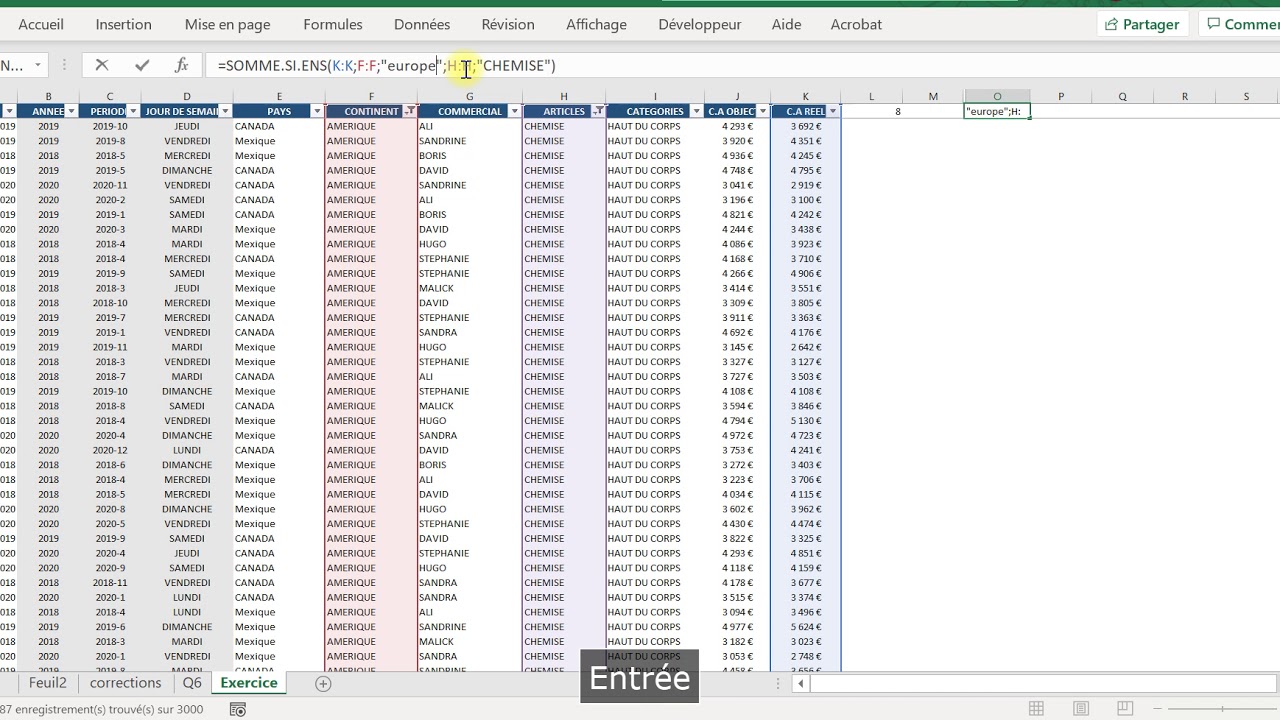Open the active ARTICLES filter dropdown
Screen dimensions: 1280x720
pyautogui.click(x=597, y=111)
